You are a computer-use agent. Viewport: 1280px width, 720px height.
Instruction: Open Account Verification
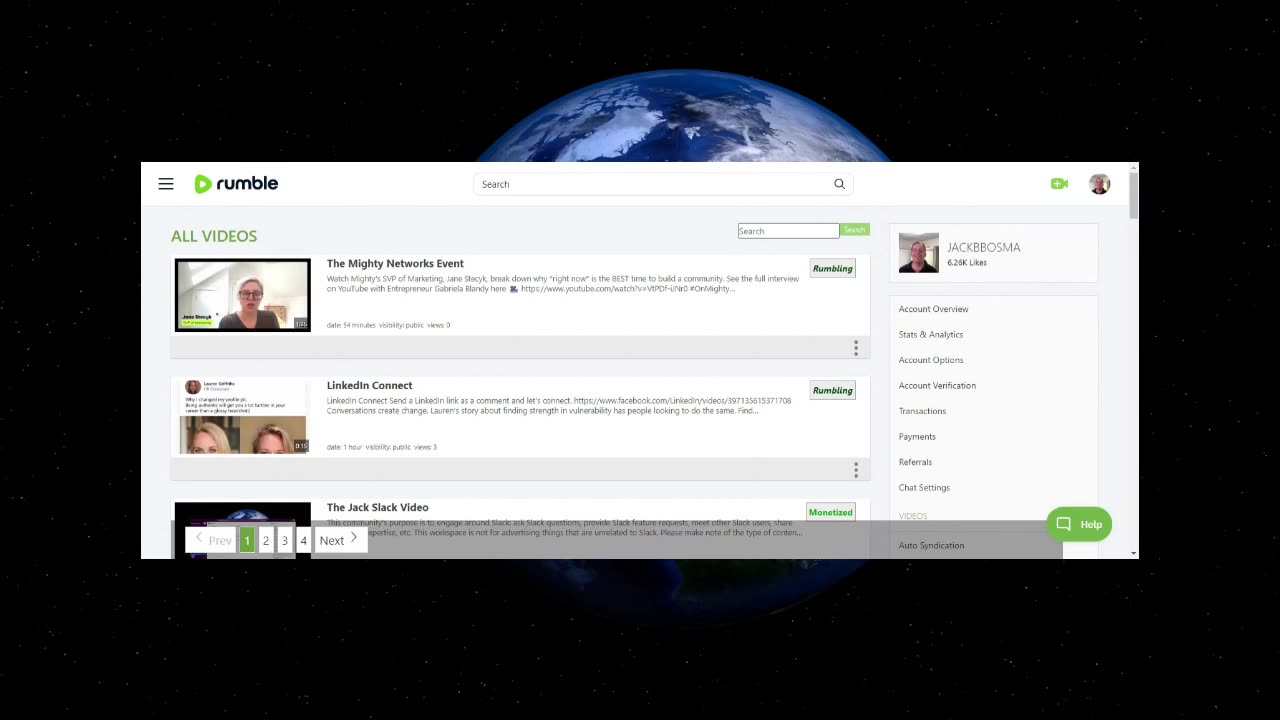tap(937, 386)
